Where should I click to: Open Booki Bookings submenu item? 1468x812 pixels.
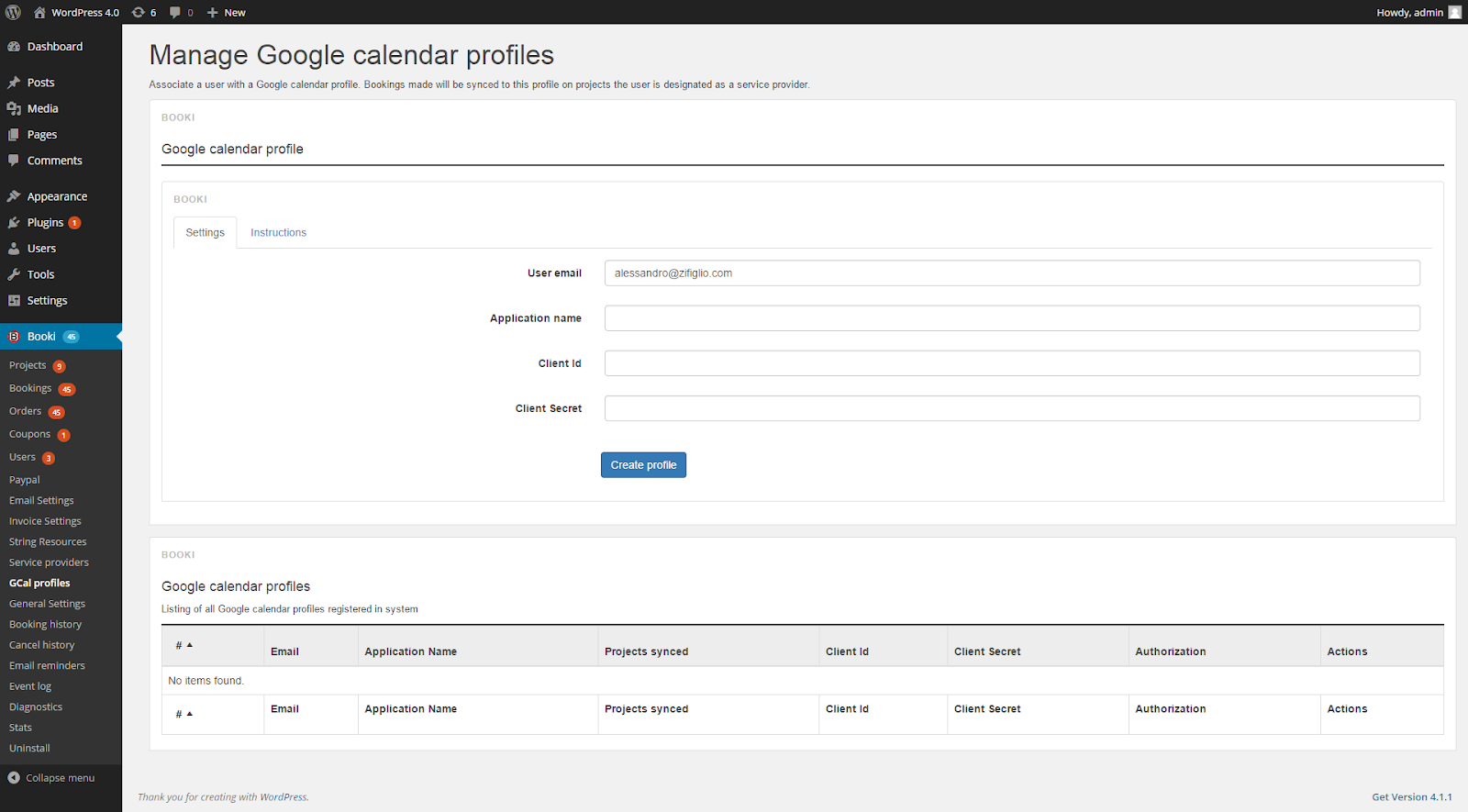pyautogui.click(x=30, y=388)
